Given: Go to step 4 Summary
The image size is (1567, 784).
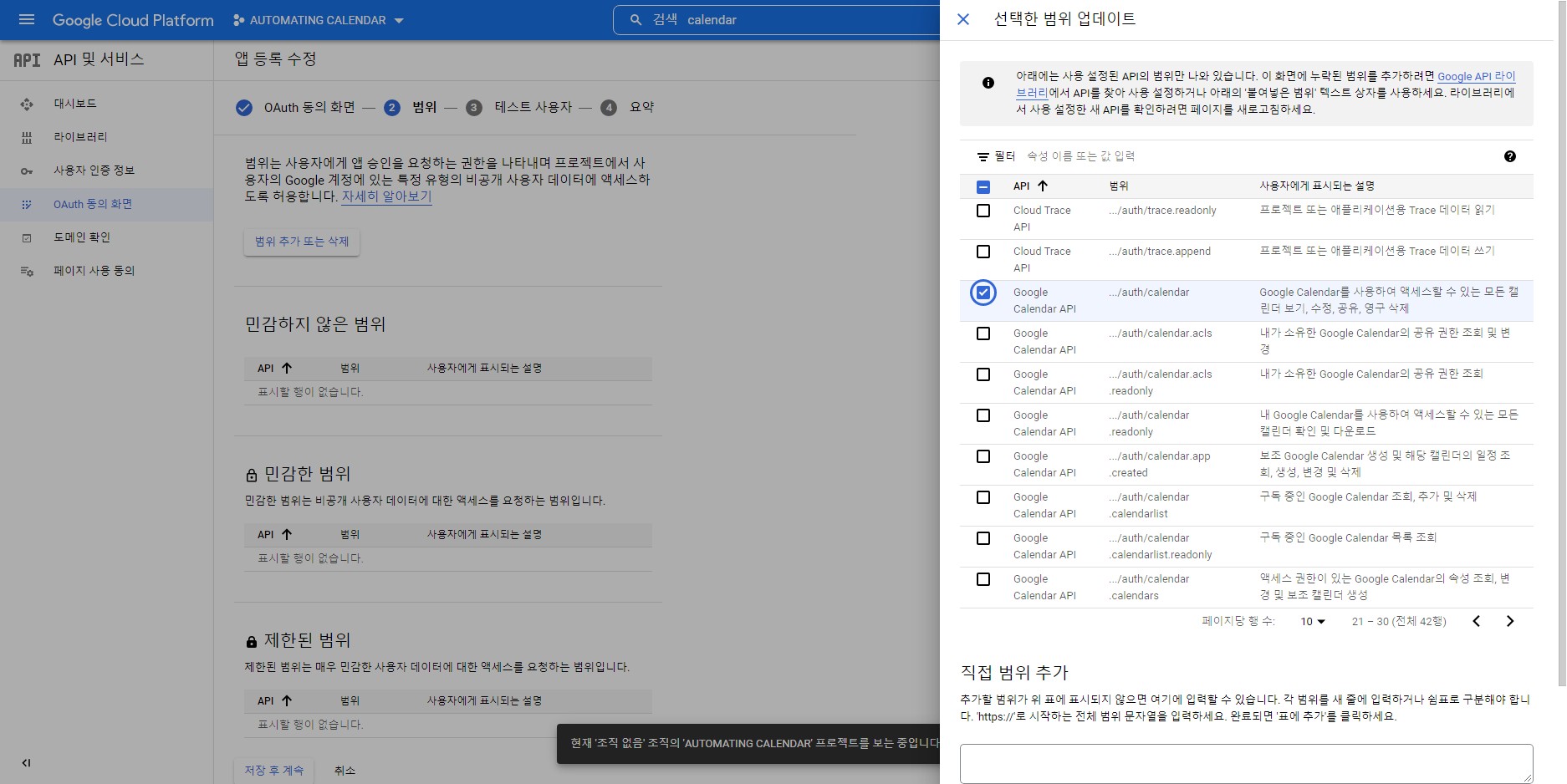Looking at the screenshot, I should [x=628, y=107].
